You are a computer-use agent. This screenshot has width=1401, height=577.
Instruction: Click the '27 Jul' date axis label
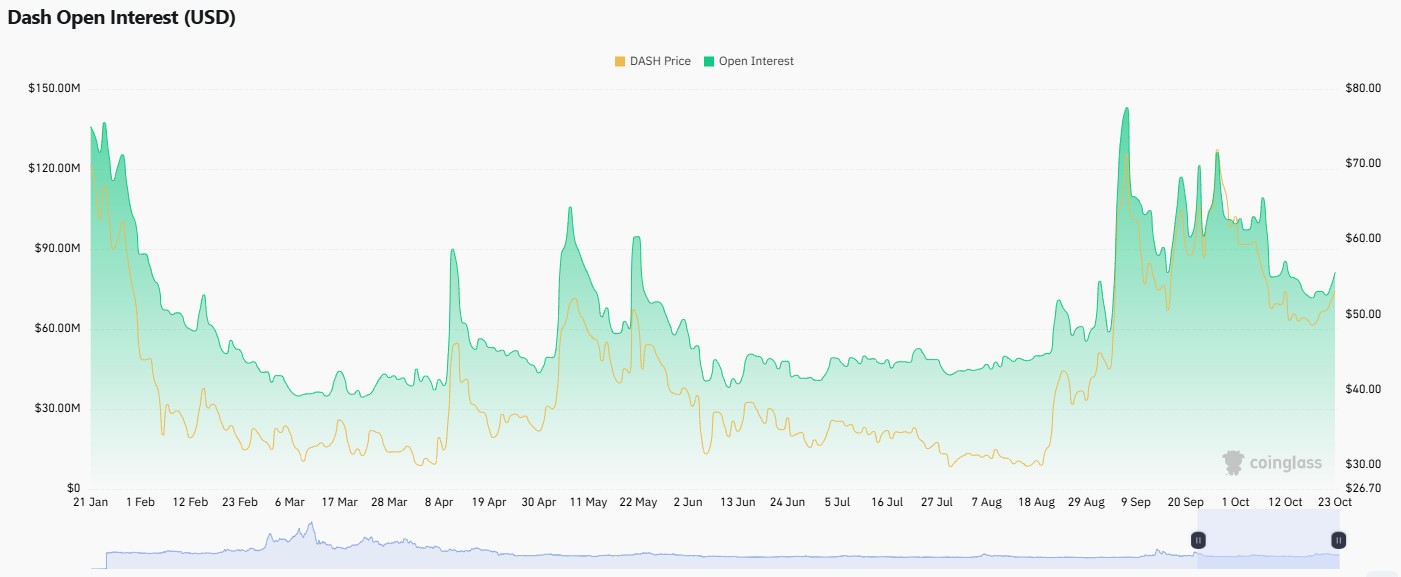[937, 502]
